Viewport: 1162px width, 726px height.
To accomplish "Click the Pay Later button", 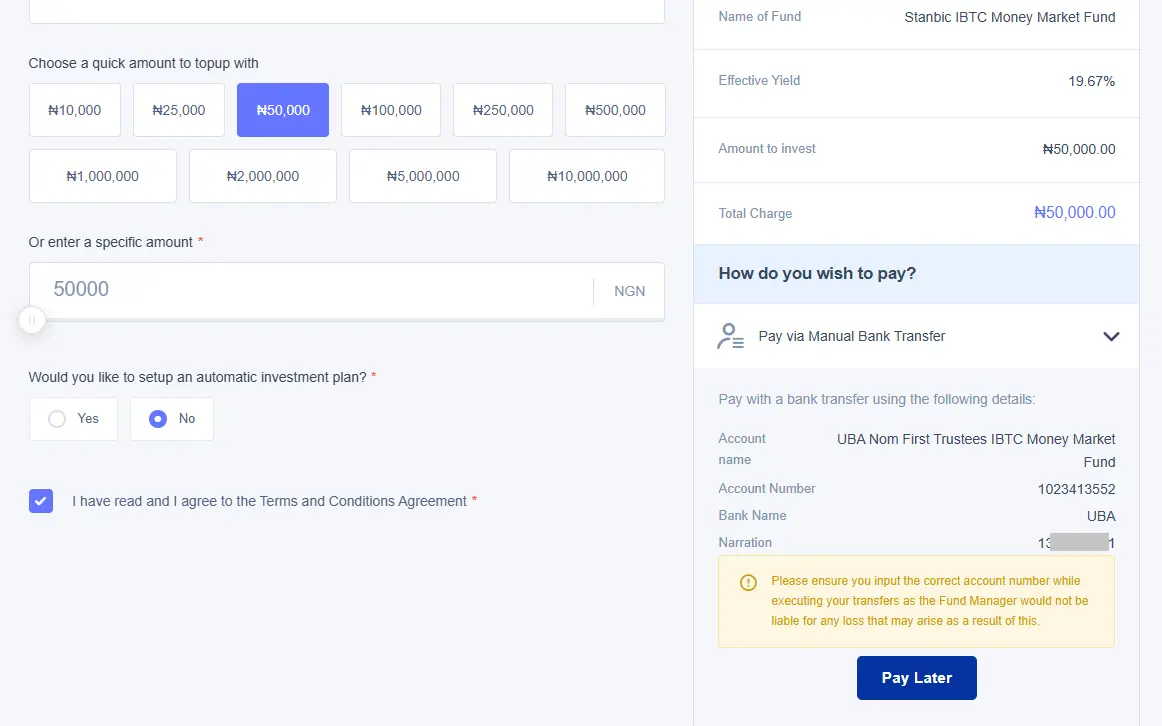I will (x=916, y=677).
